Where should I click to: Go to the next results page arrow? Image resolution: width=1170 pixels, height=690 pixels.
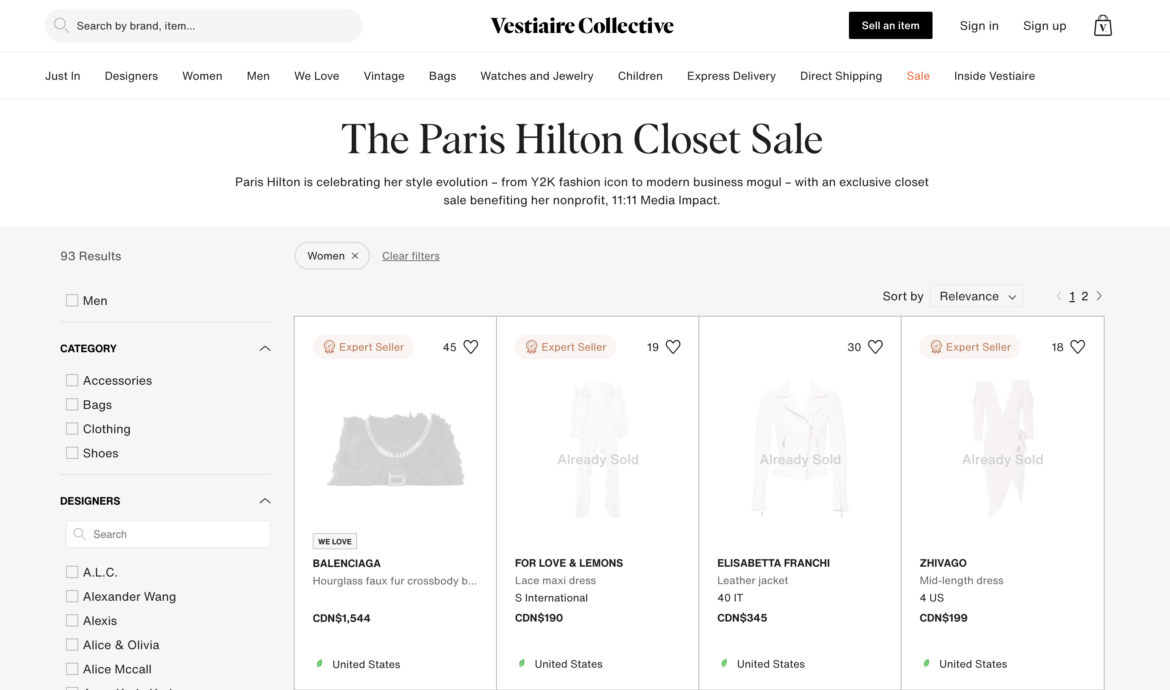[1099, 296]
